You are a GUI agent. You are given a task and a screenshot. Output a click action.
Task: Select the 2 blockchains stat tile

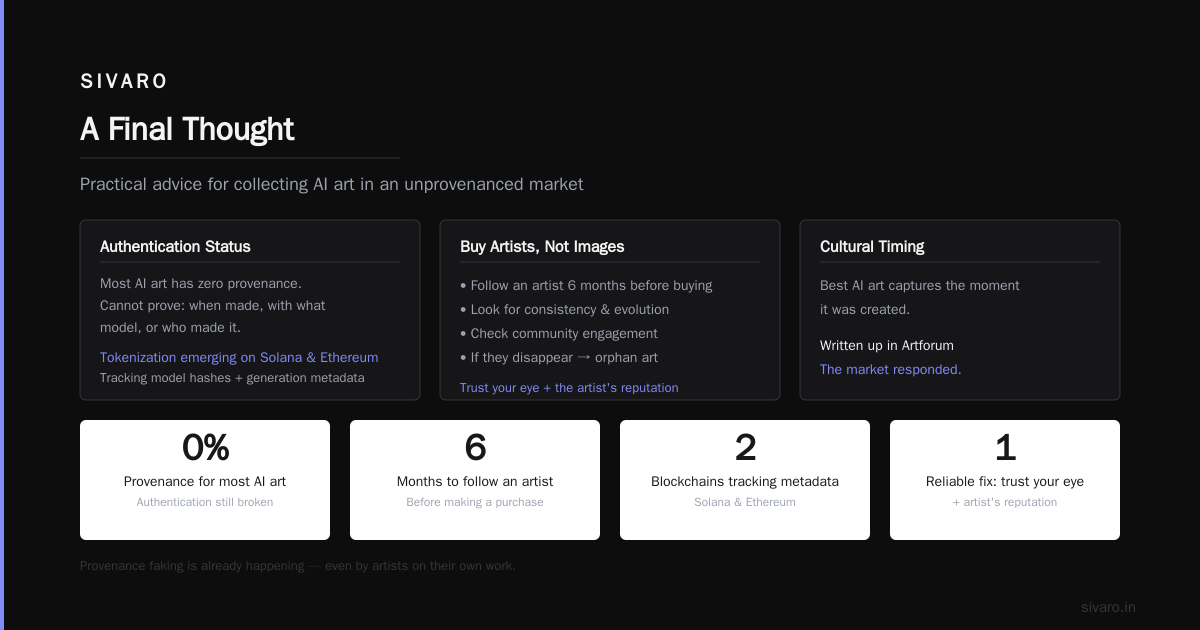click(x=745, y=480)
